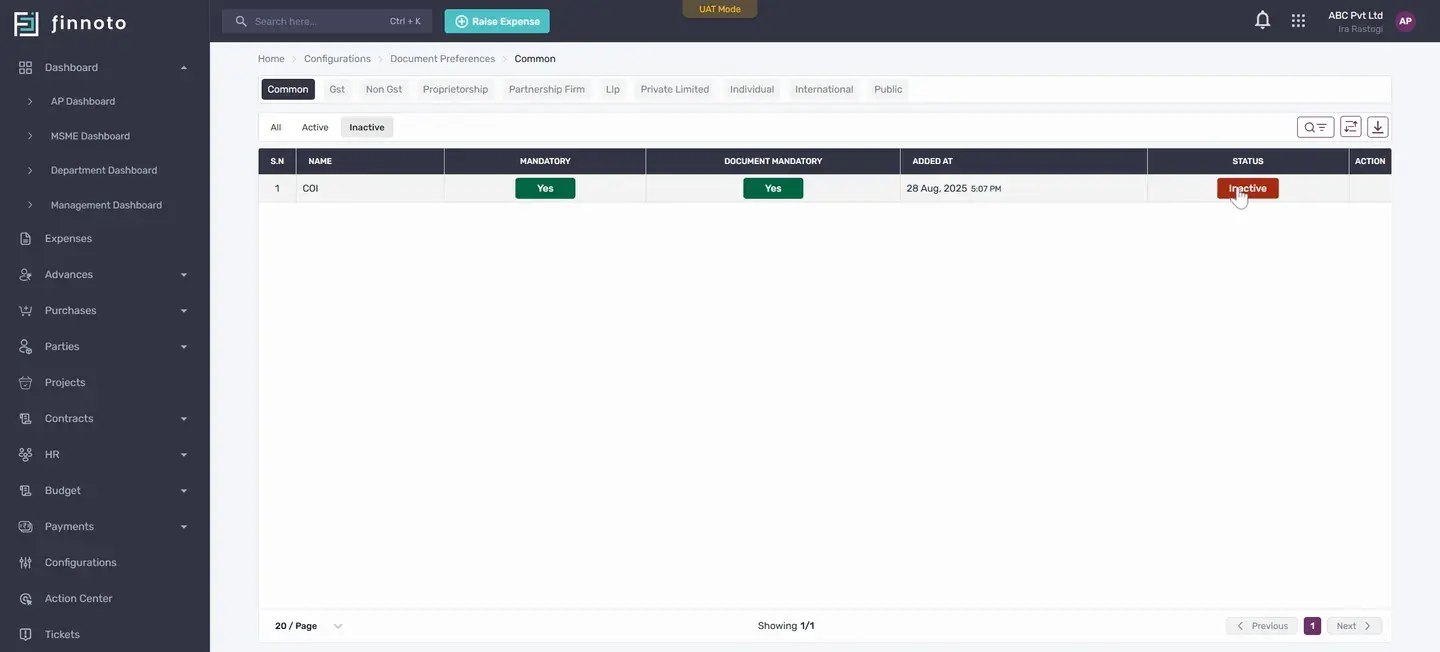The width and height of the screenshot is (1440, 652).
Task: Click the Budget sidebar icon
Action: (x=26, y=490)
